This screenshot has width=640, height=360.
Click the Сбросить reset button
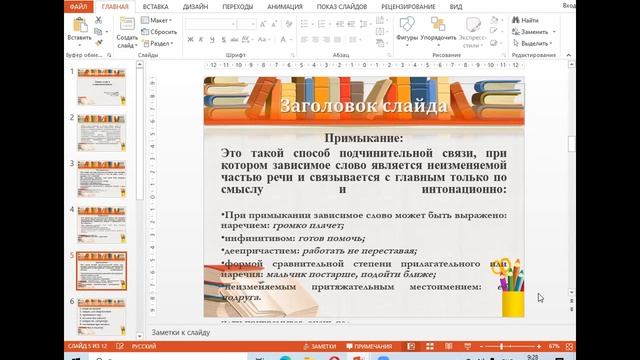(159, 32)
